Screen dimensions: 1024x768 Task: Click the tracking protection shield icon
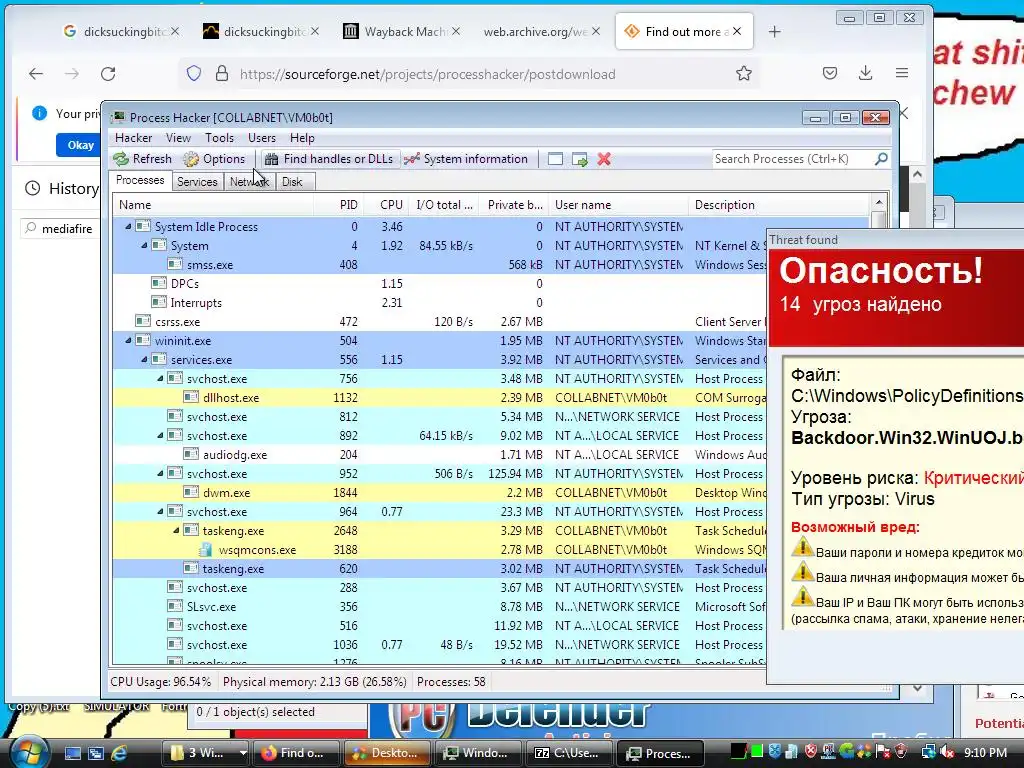point(194,73)
